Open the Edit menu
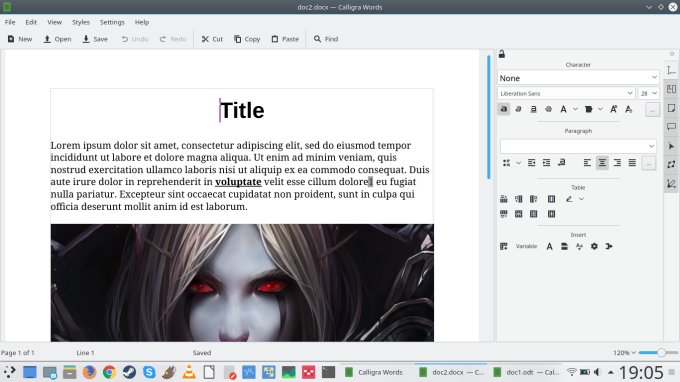Screen dimensions: 680x382 tap(31, 22)
